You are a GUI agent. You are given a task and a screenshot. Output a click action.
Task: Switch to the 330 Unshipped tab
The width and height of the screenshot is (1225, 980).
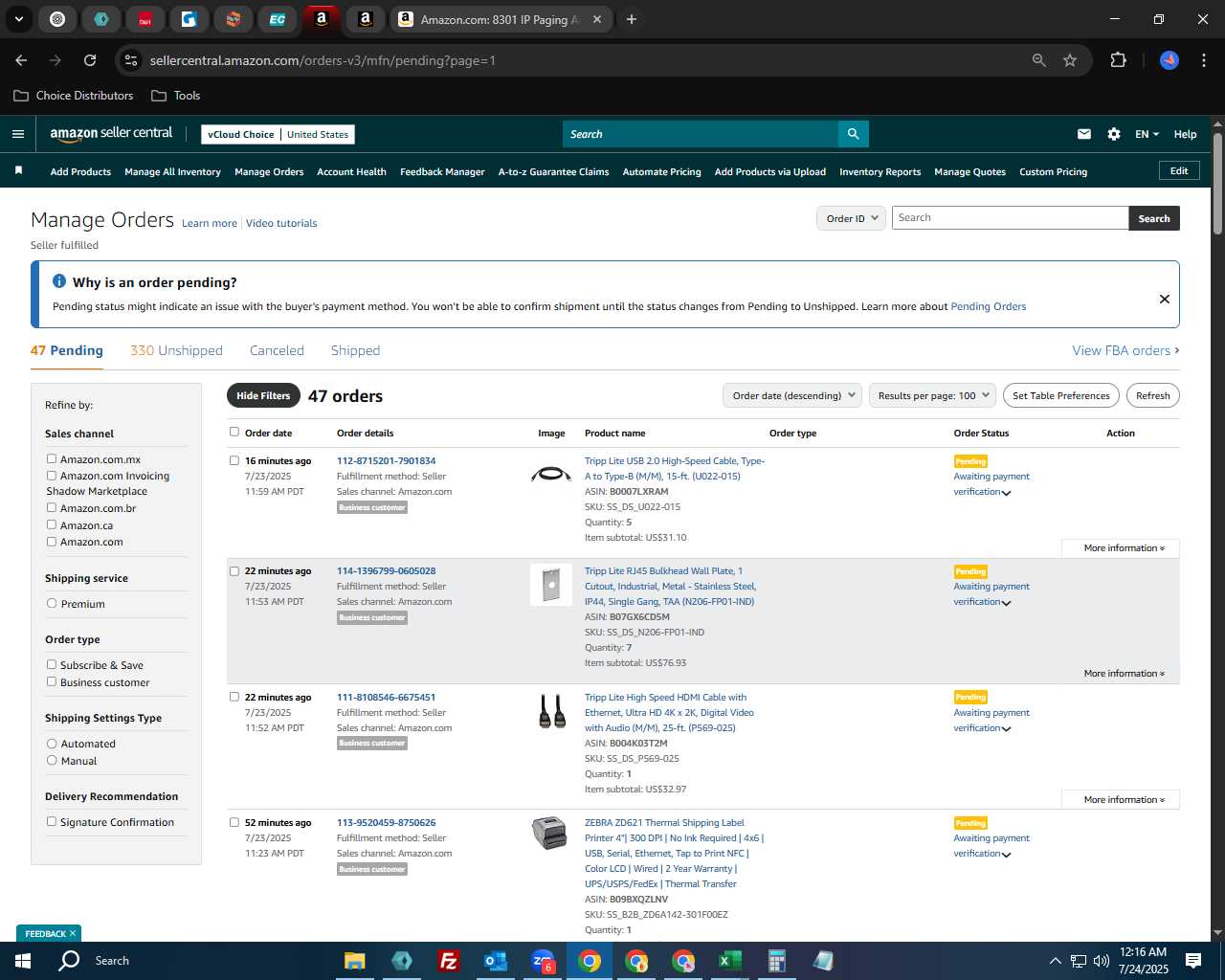coord(176,350)
